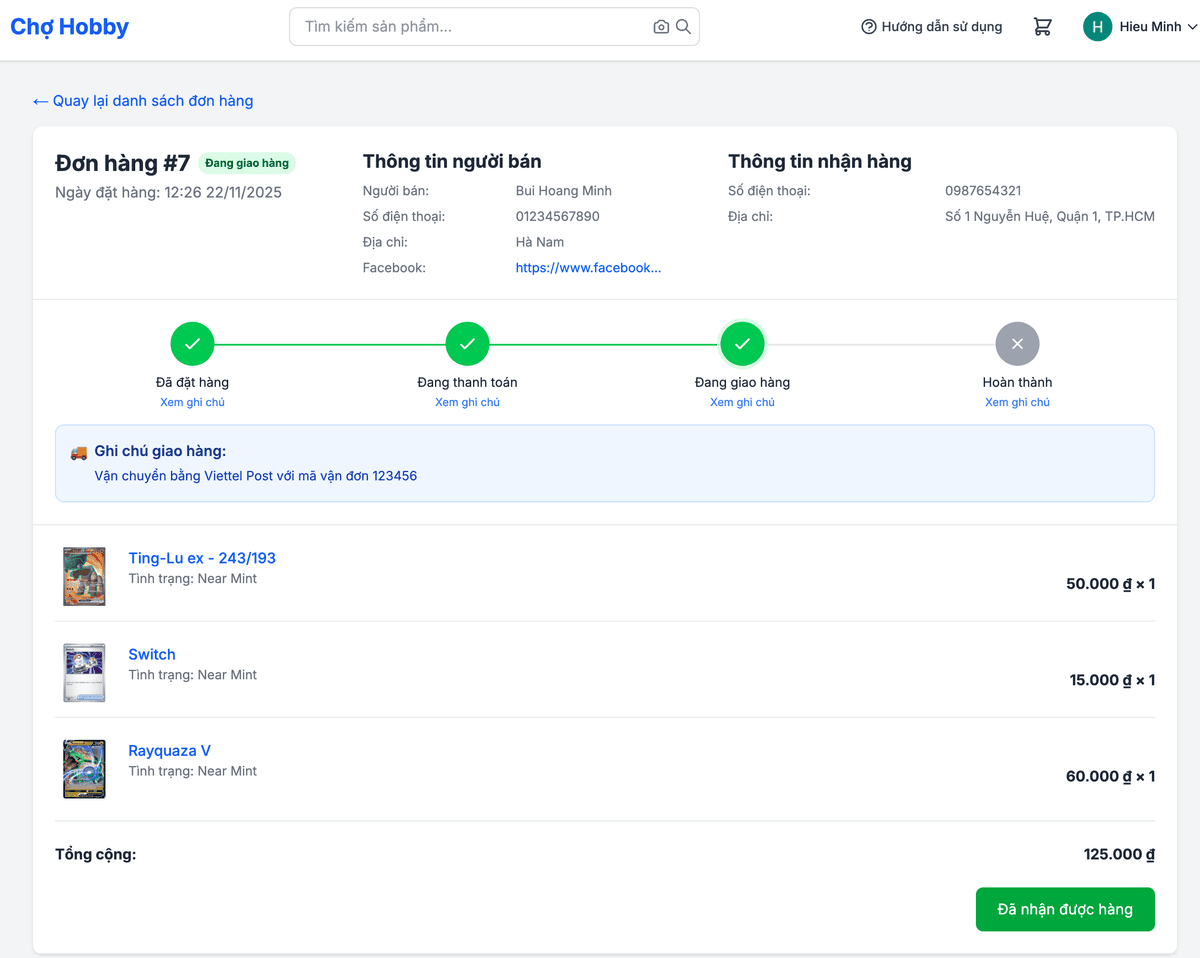
Task: Show note under 'Đang thanh toán'
Action: tap(467, 402)
